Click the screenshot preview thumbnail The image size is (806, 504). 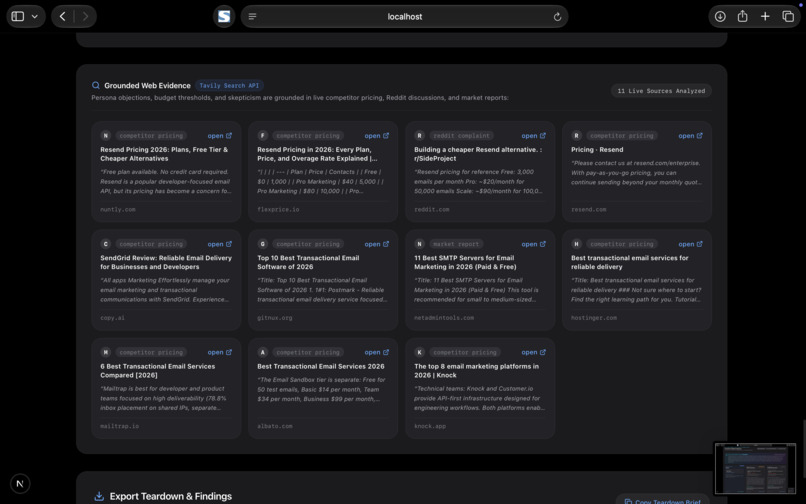coord(755,468)
